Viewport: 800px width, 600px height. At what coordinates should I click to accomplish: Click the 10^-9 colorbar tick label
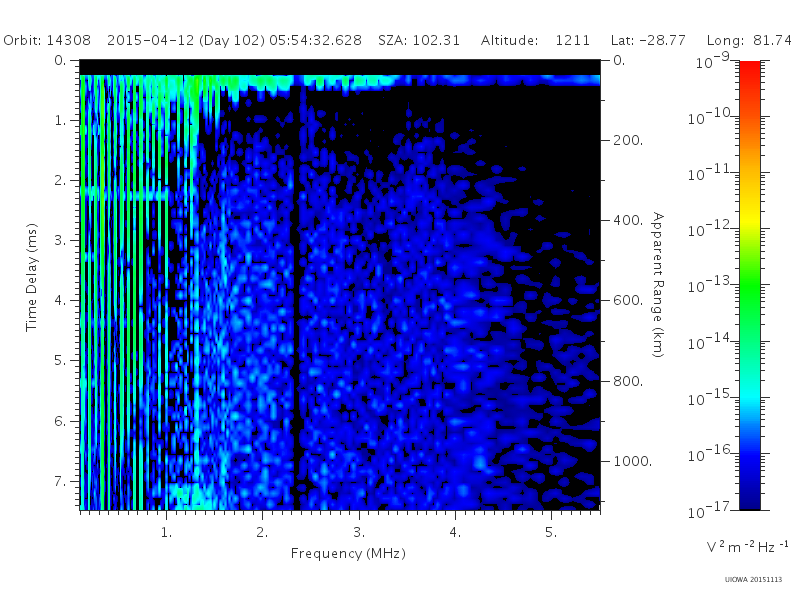coord(713,61)
